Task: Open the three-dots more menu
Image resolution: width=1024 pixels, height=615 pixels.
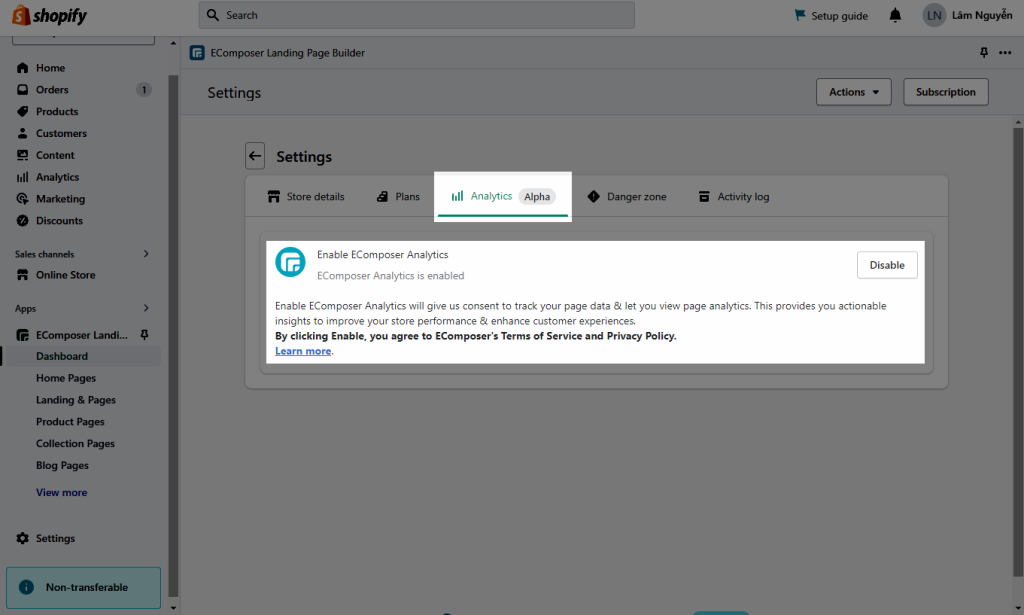Action: click(1005, 53)
